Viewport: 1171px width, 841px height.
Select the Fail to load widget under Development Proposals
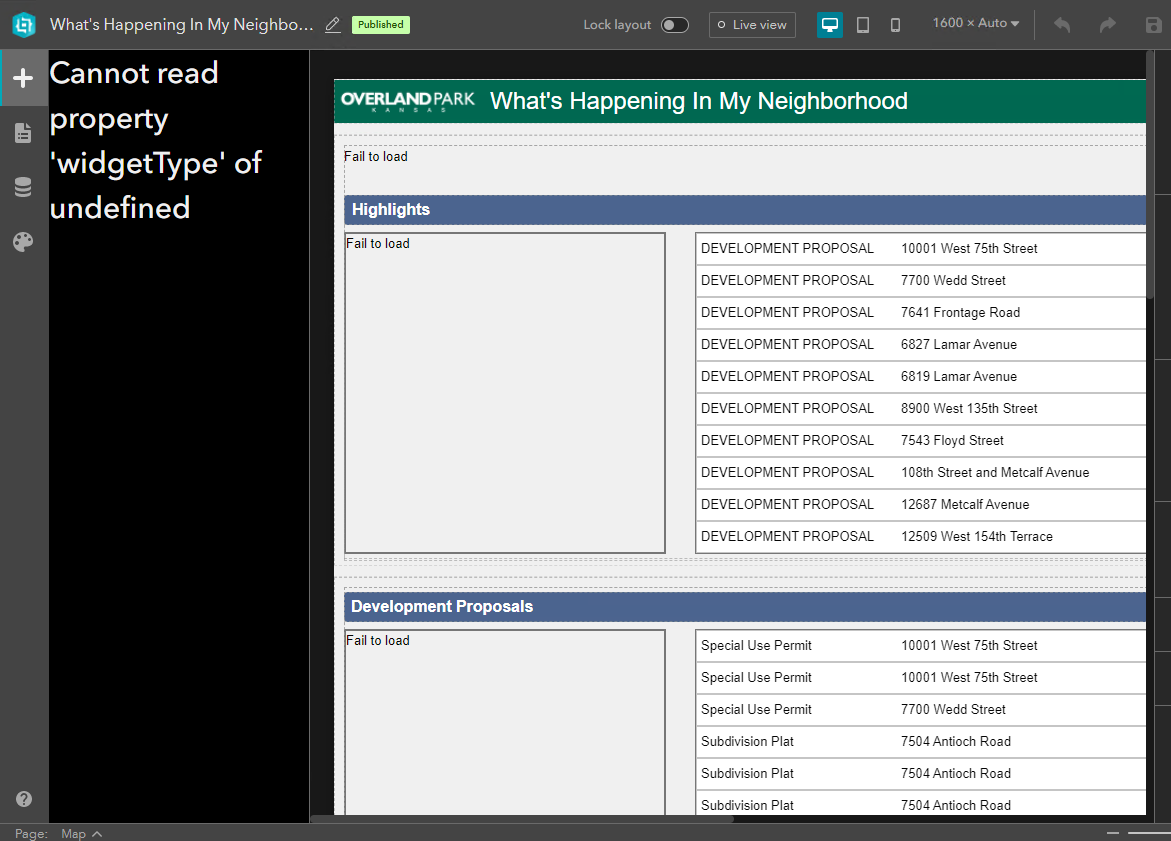tap(505, 722)
